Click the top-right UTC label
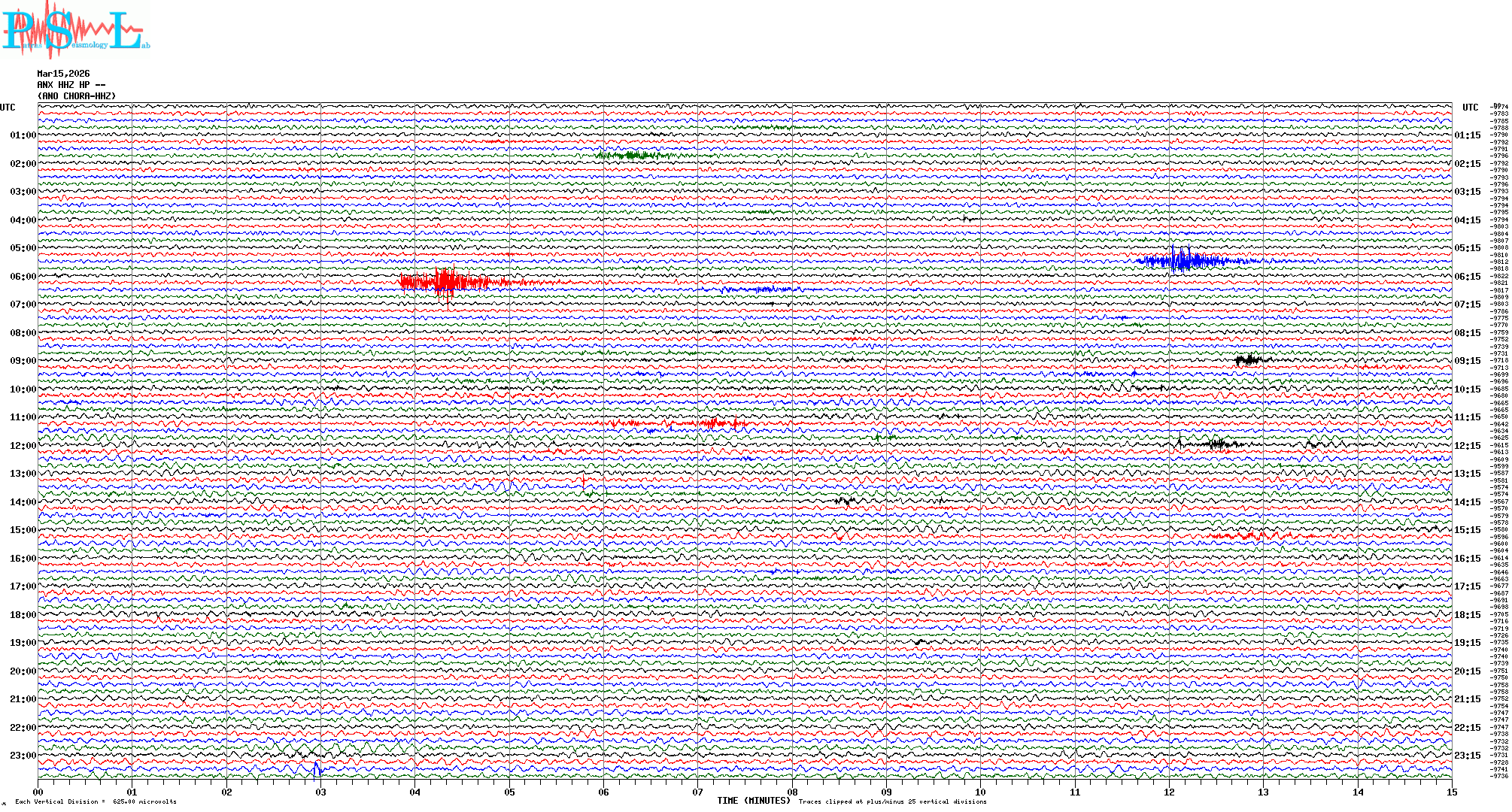1512x812 pixels. click(x=1470, y=108)
